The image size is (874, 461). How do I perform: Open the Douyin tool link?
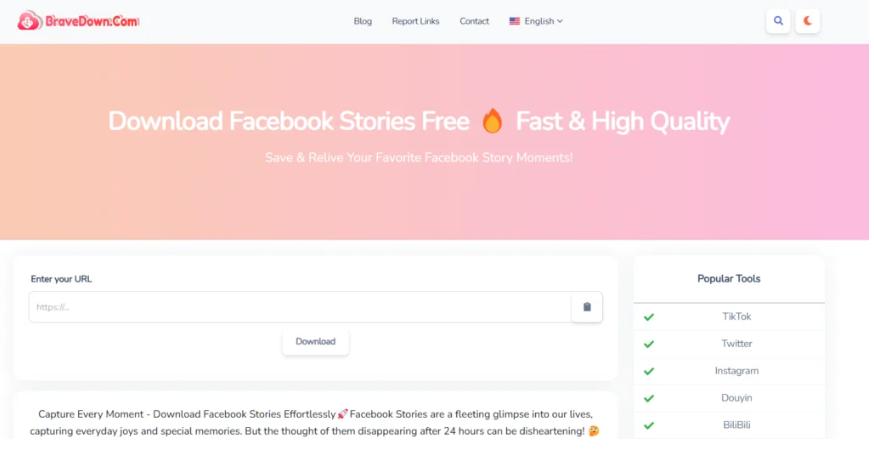(736, 398)
